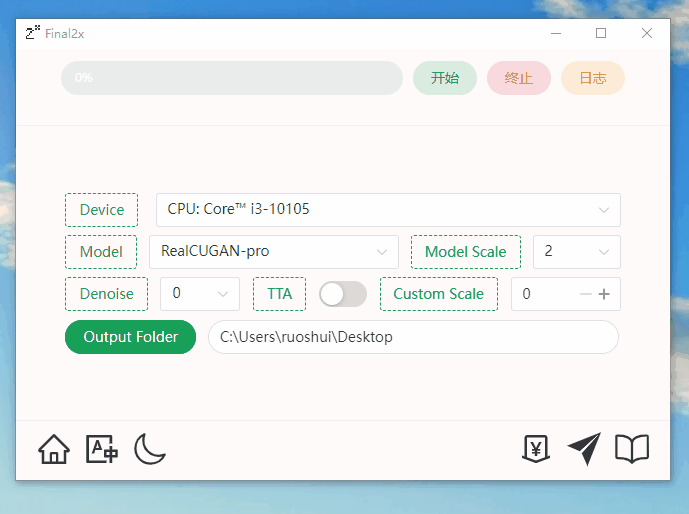The image size is (689, 514).
Task: Click the Custom Scale label
Action: click(x=439, y=294)
